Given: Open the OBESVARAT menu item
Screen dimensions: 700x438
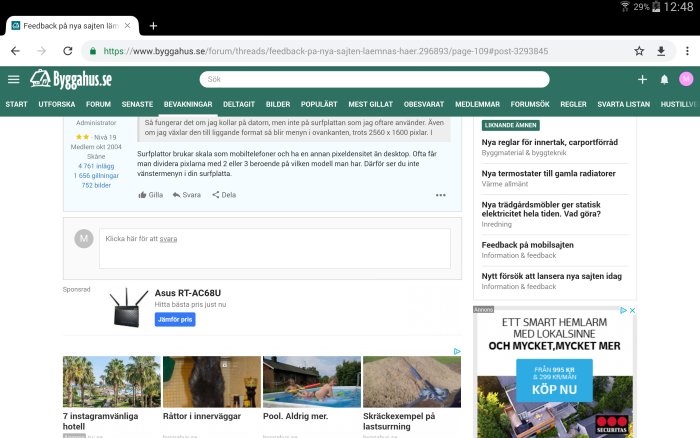Looking at the screenshot, I should point(424,104).
